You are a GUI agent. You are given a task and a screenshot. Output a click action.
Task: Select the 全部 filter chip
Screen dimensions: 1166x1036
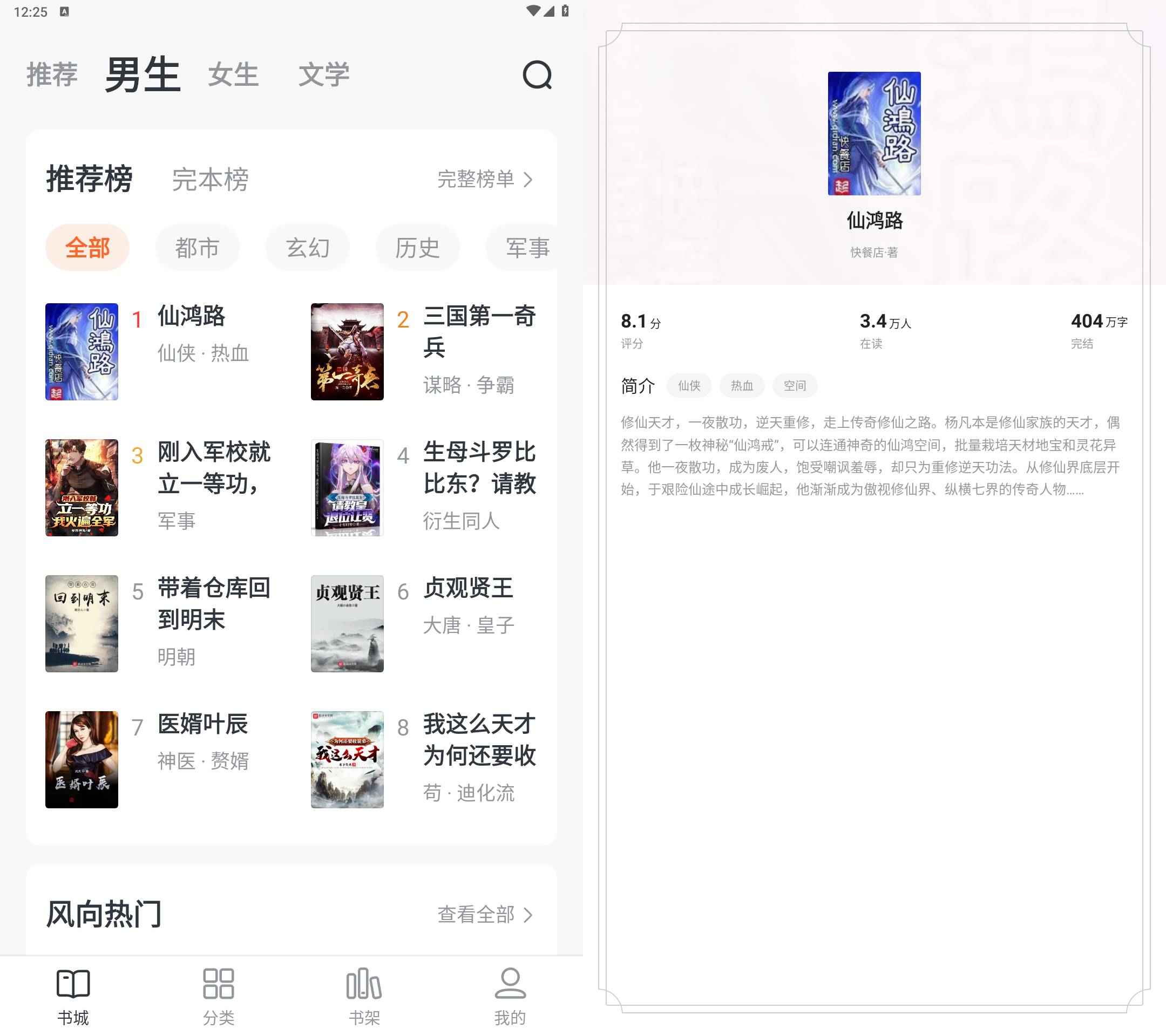[x=87, y=248]
